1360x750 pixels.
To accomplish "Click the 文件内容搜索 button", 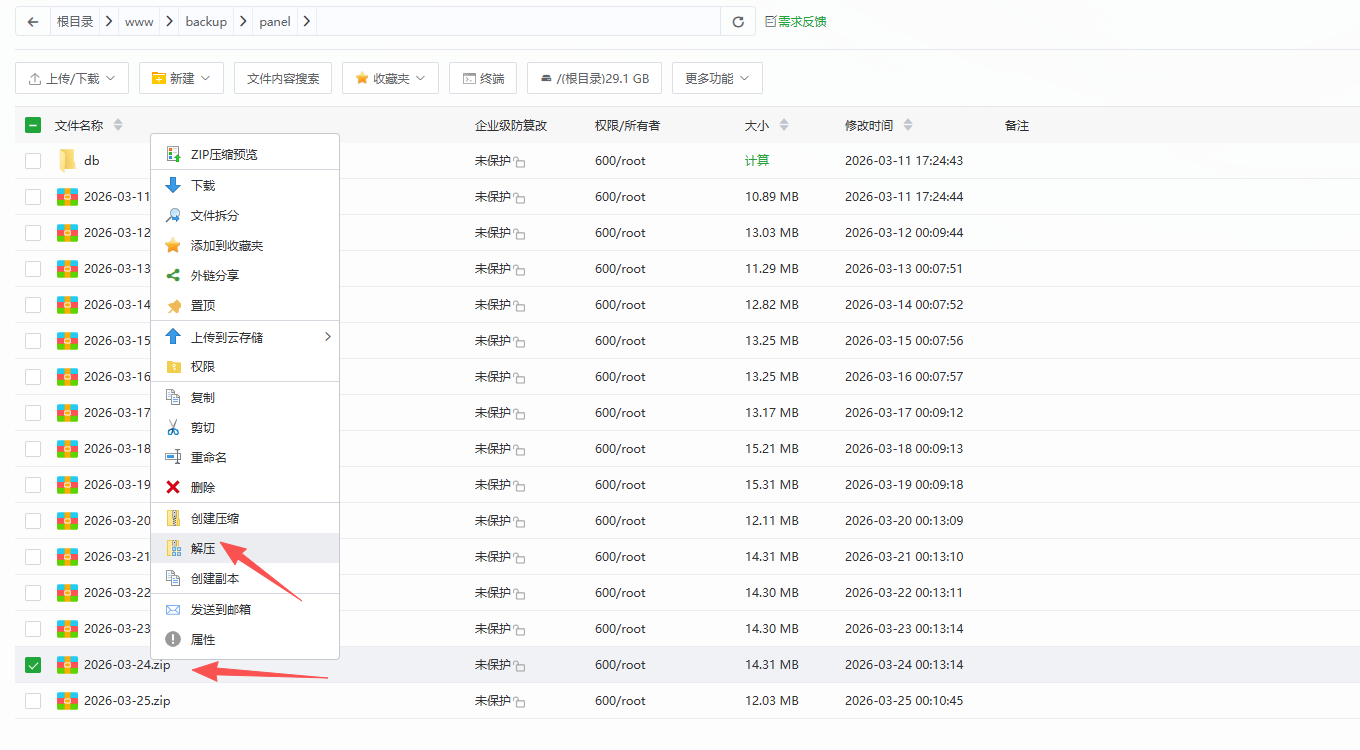I will (284, 77).
